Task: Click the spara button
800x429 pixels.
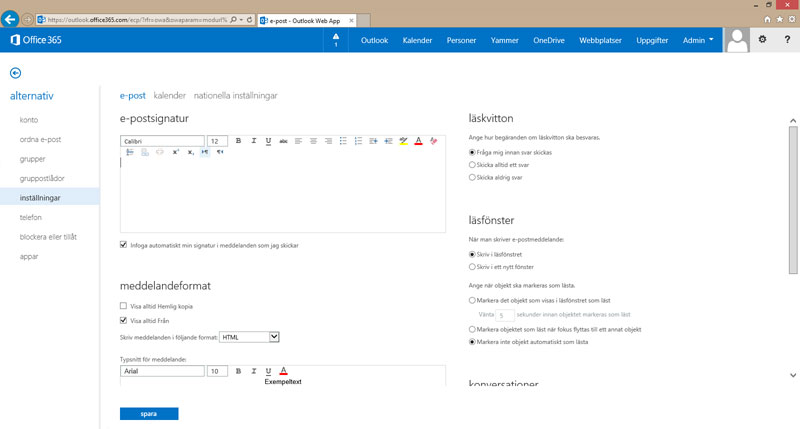Action: pyautogui.click(x=149, y=413)
